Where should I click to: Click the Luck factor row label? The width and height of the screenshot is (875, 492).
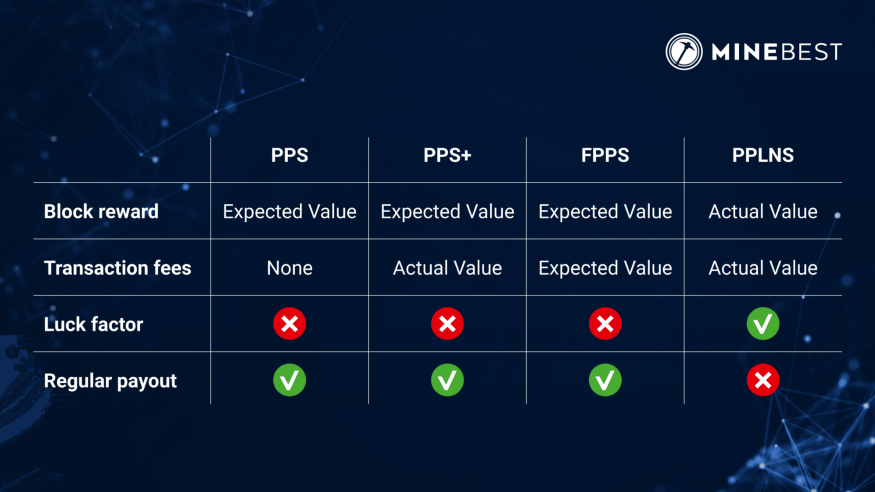coord(93,324)
